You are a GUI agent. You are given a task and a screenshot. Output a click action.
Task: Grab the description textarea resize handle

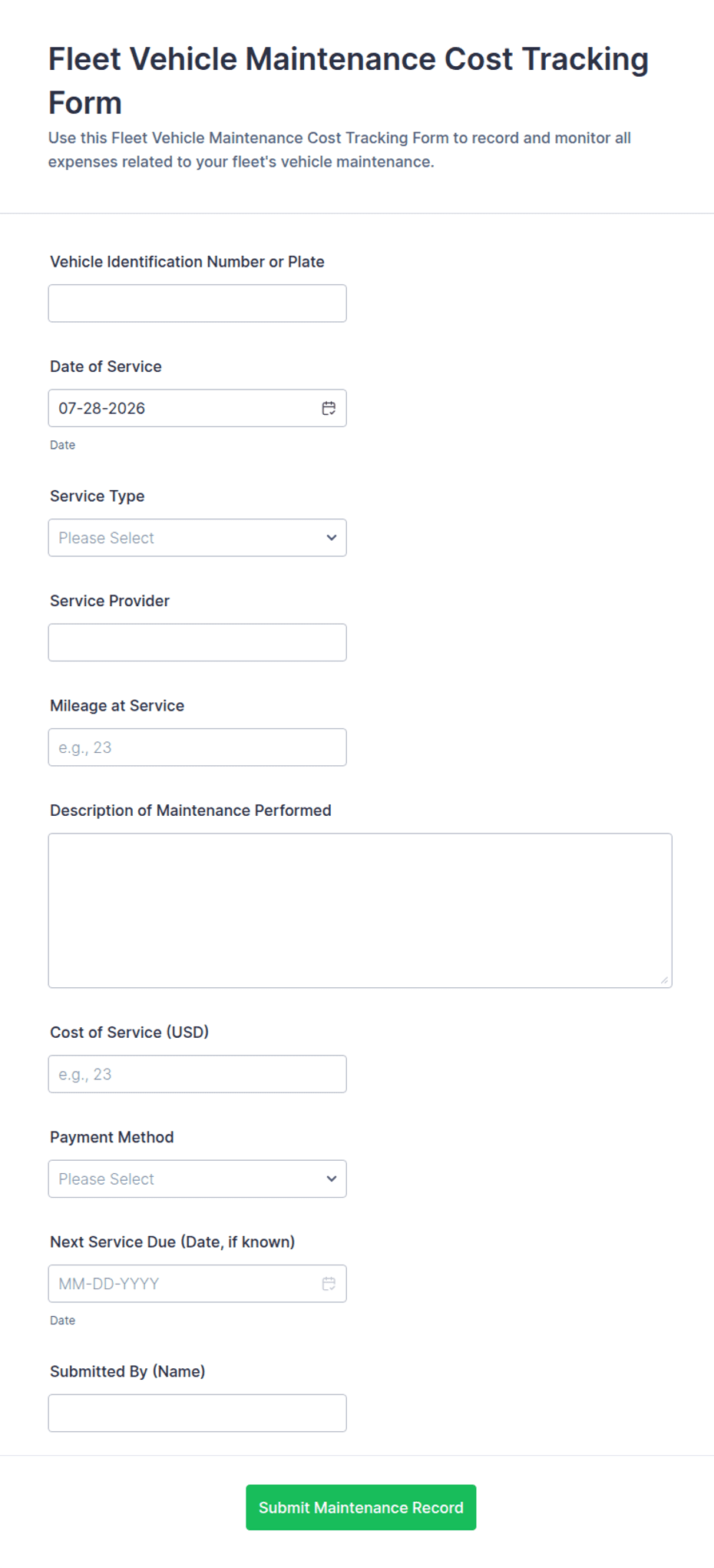(x=664, y=980)
